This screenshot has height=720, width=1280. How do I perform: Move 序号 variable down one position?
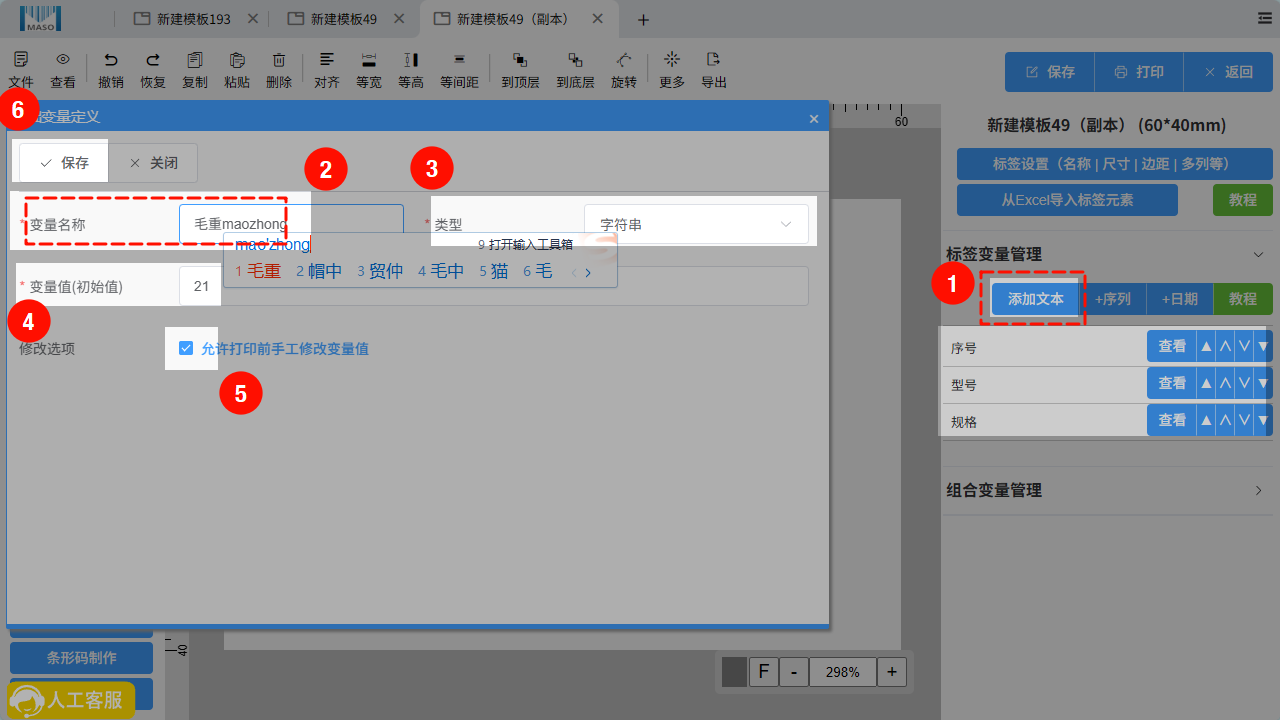(1244, 347)
